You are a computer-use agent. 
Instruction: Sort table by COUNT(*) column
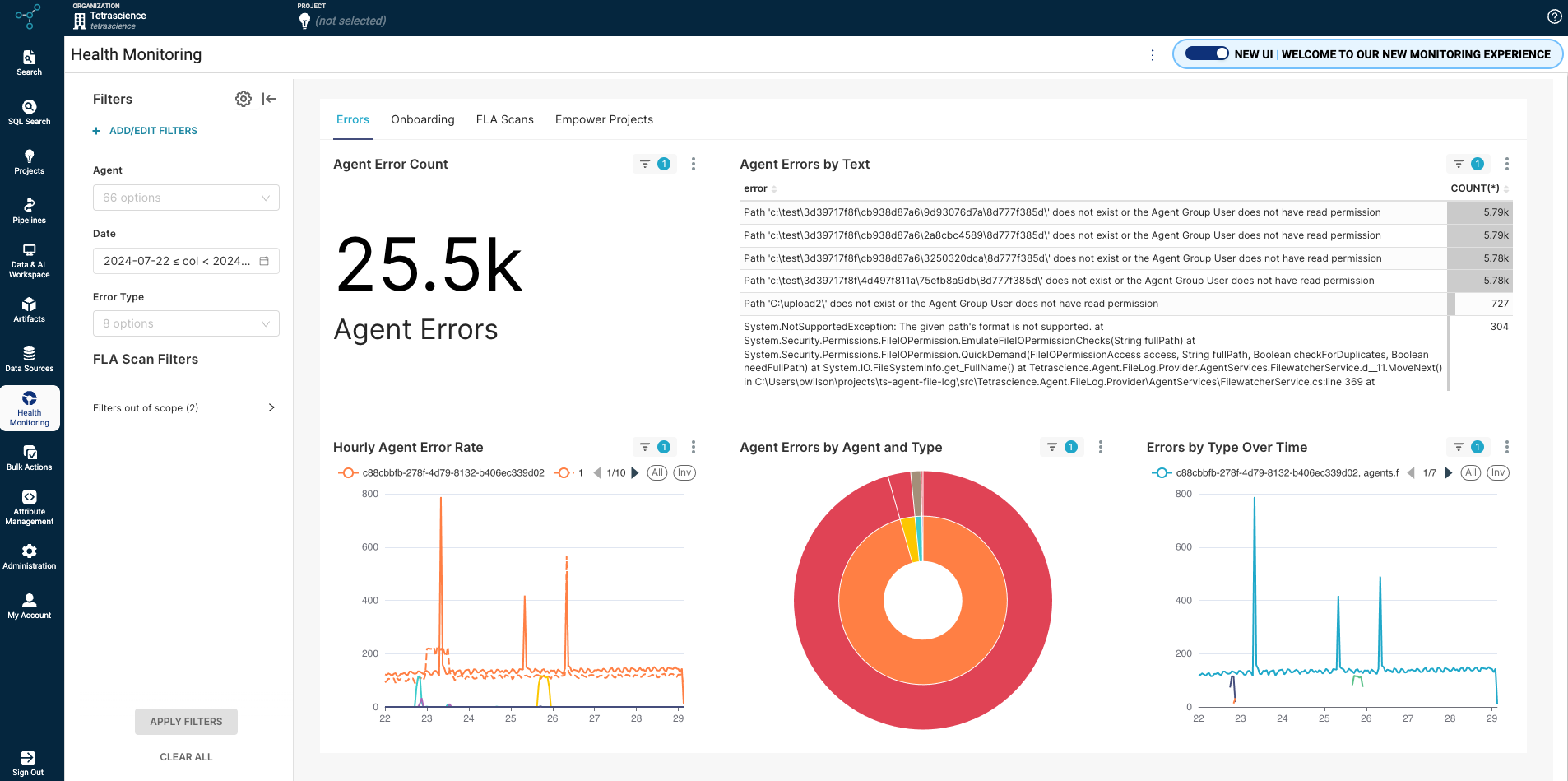point(1479,188)
